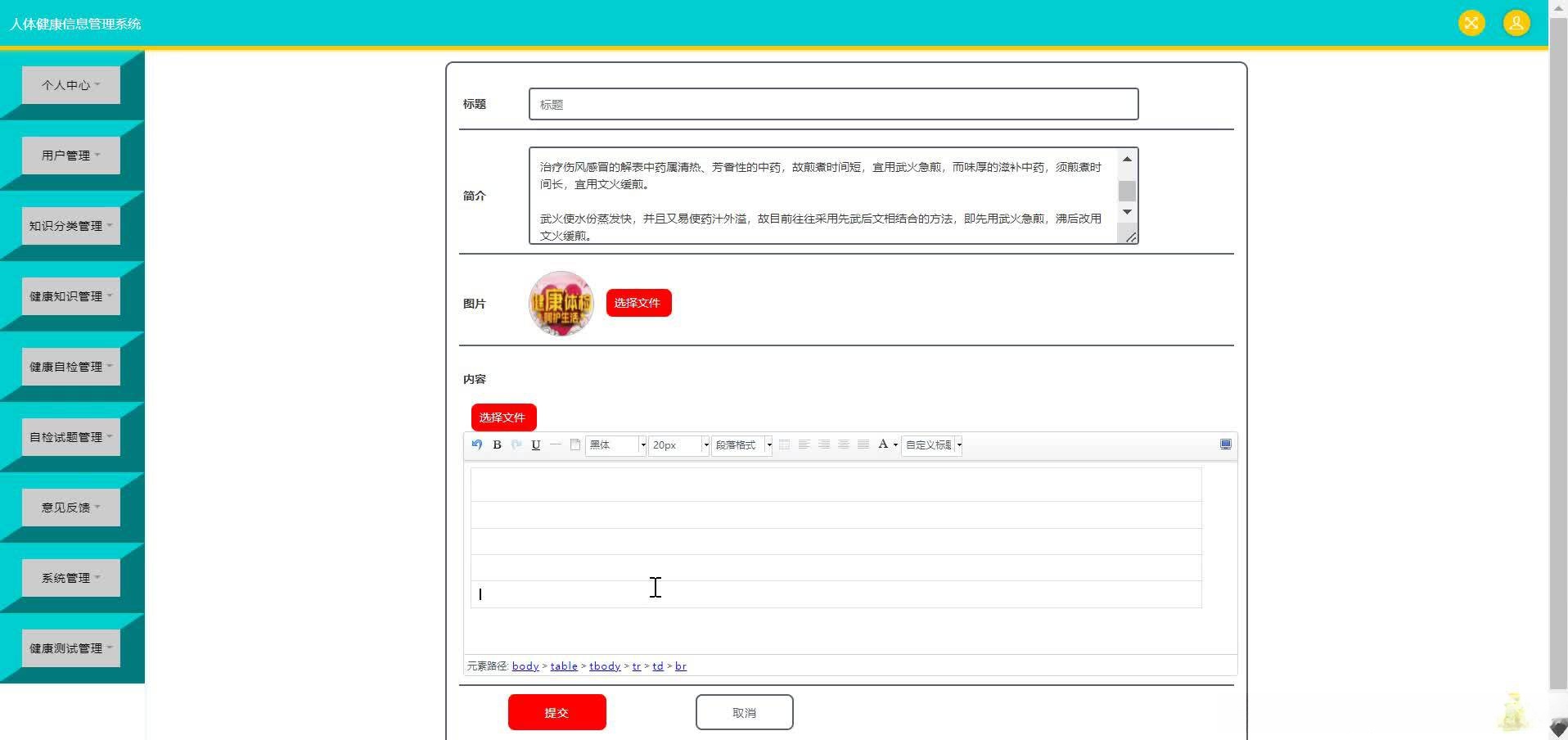Open the 黑体 font family dropdown
The height and width of the screenshot is (740, 1568).
point(616,444)
